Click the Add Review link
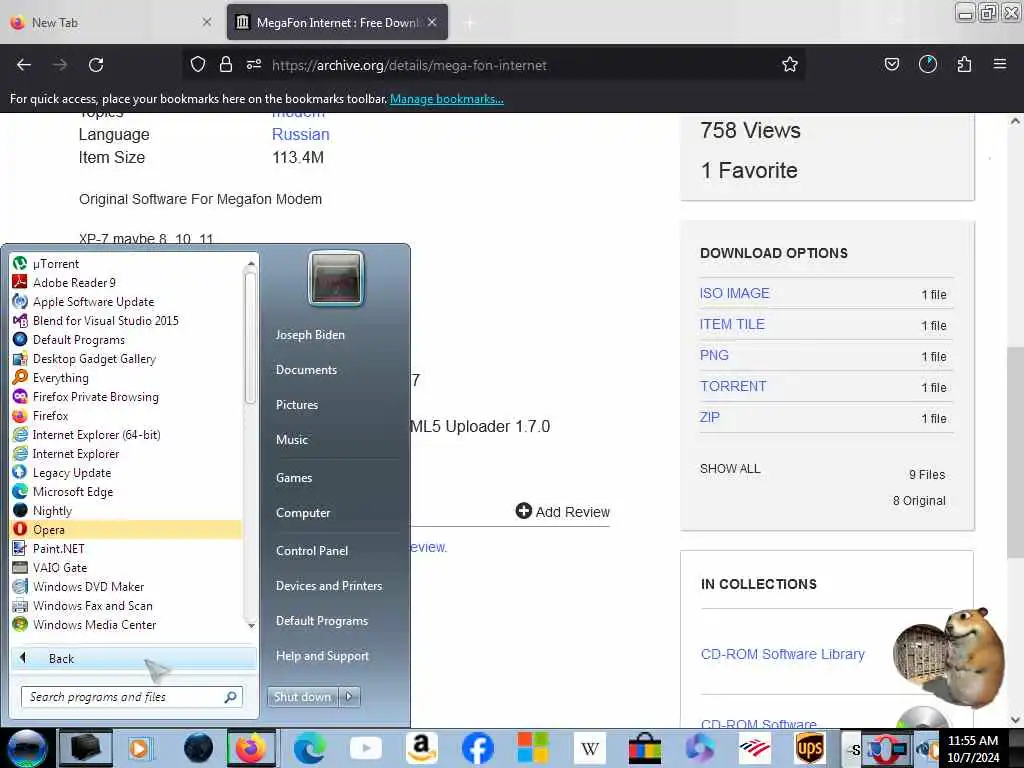 pos(562,511)
